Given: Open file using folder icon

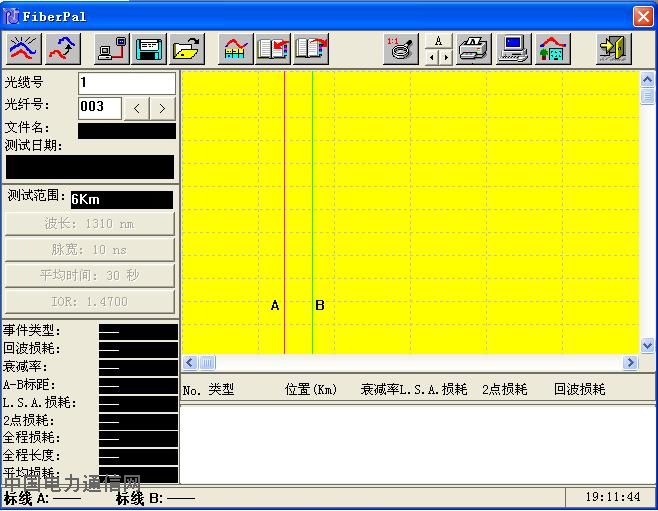Looking at the screenshot, I should 186,48.
